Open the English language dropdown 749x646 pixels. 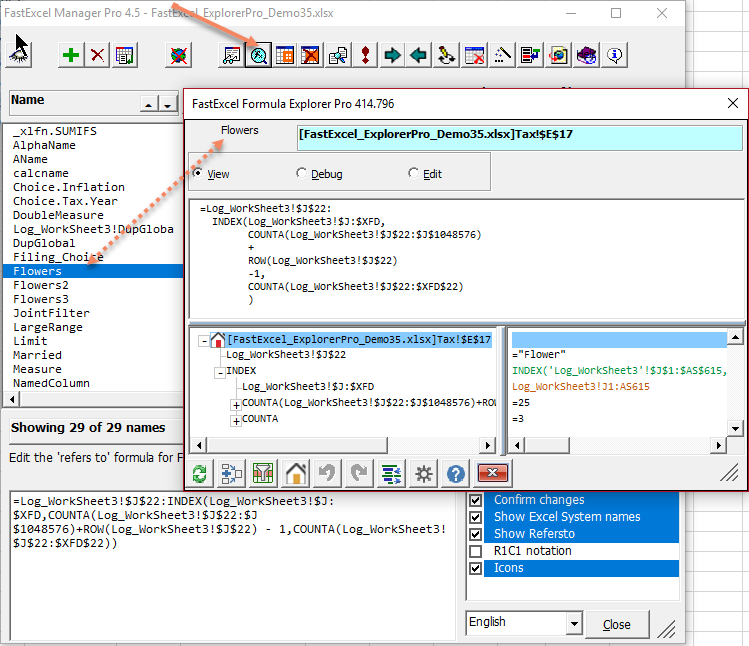pos(574,623)
